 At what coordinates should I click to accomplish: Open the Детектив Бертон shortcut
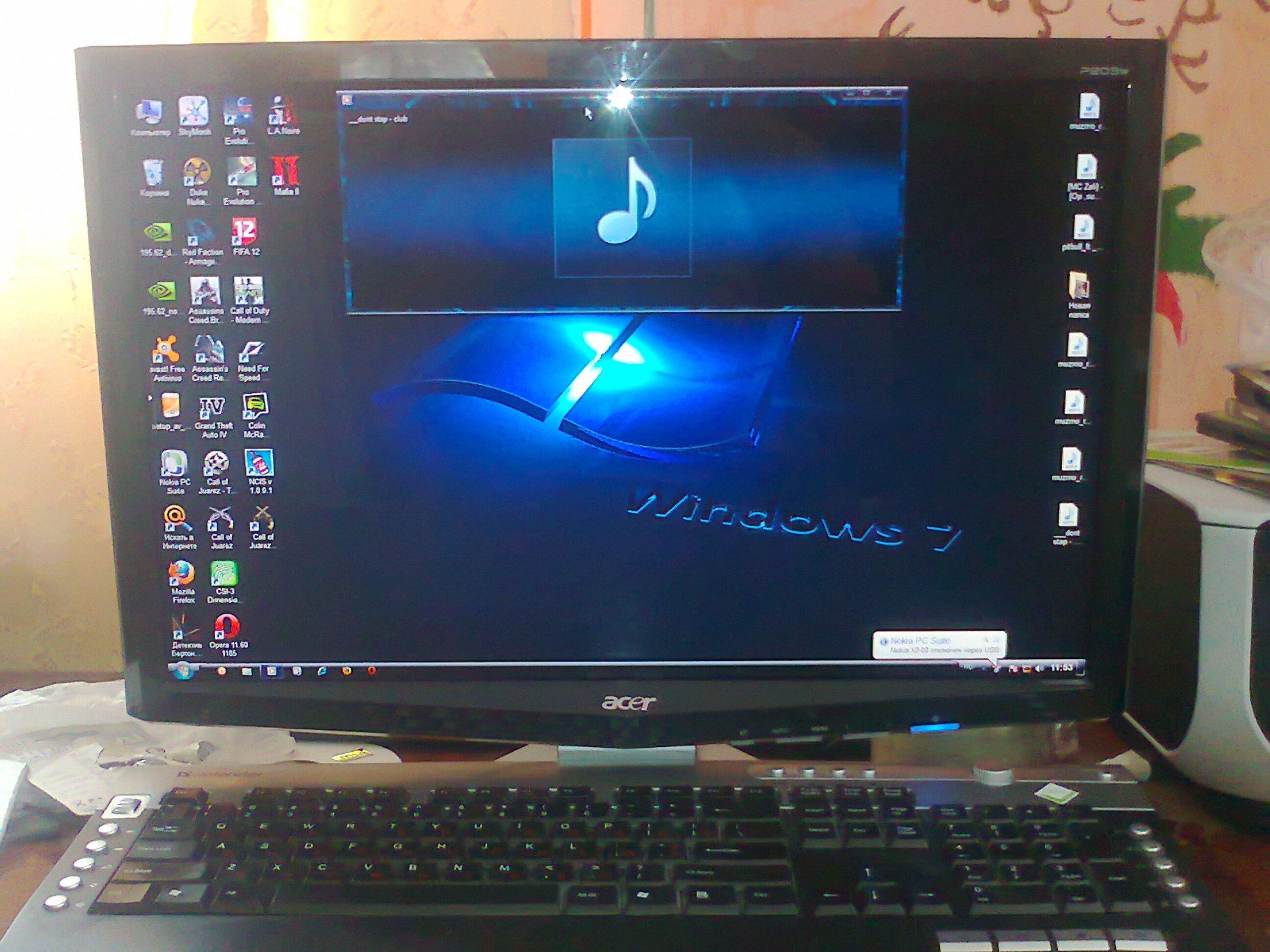click(x=187, y=636)
